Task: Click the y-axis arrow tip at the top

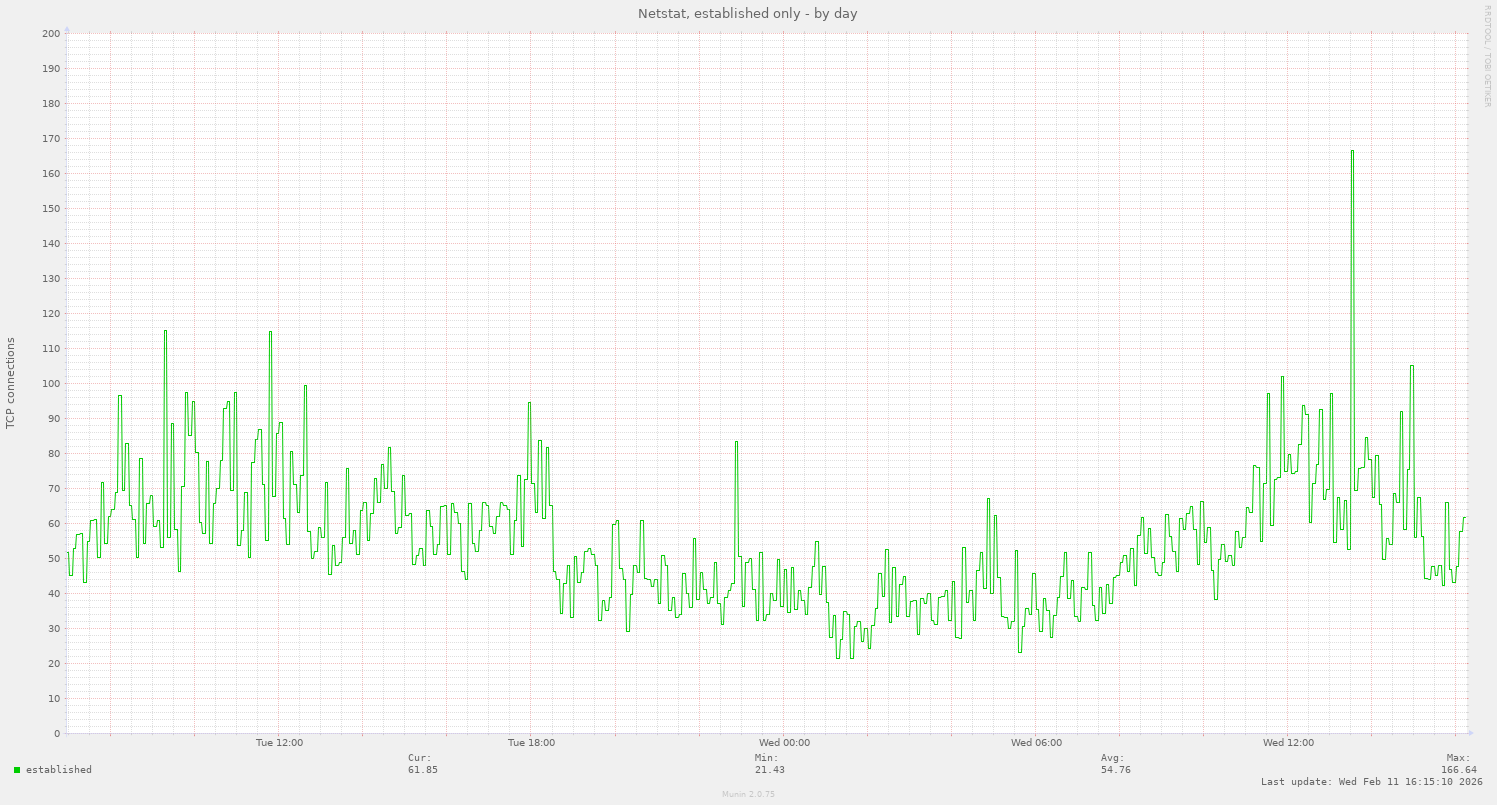Action: (66, 30)
